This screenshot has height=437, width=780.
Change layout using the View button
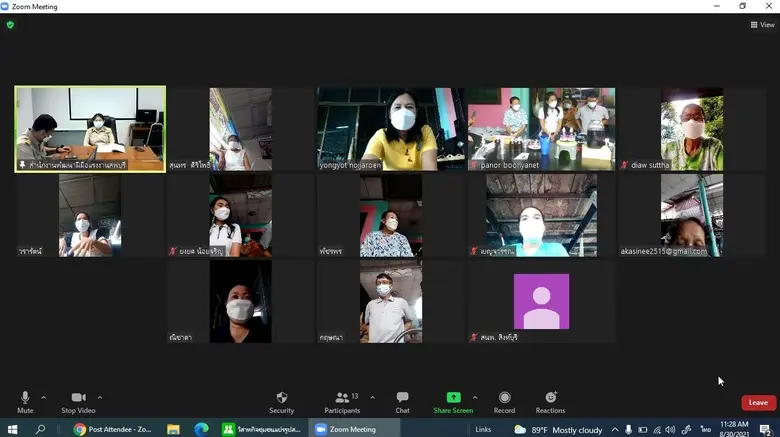pos(762,25)
